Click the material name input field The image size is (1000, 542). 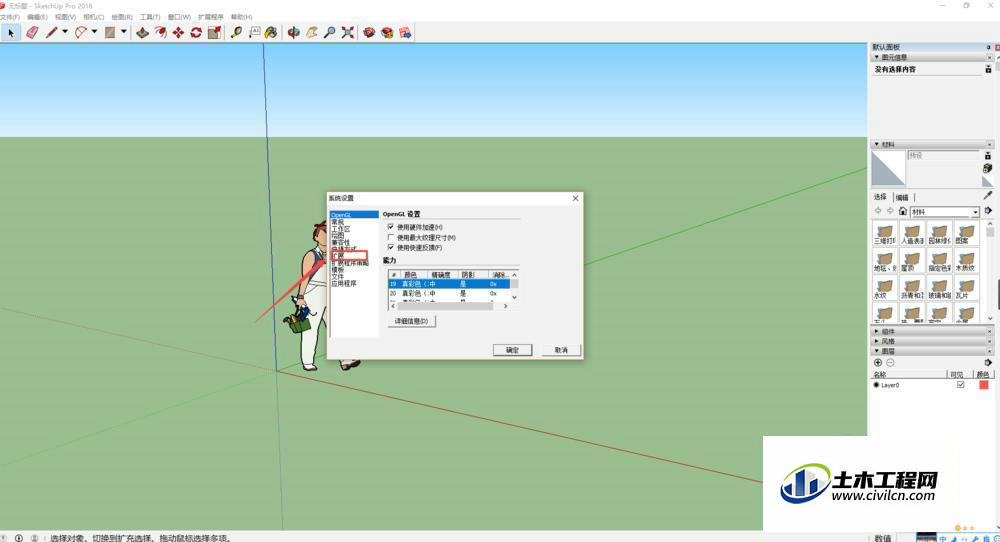(x=943, y=156)
